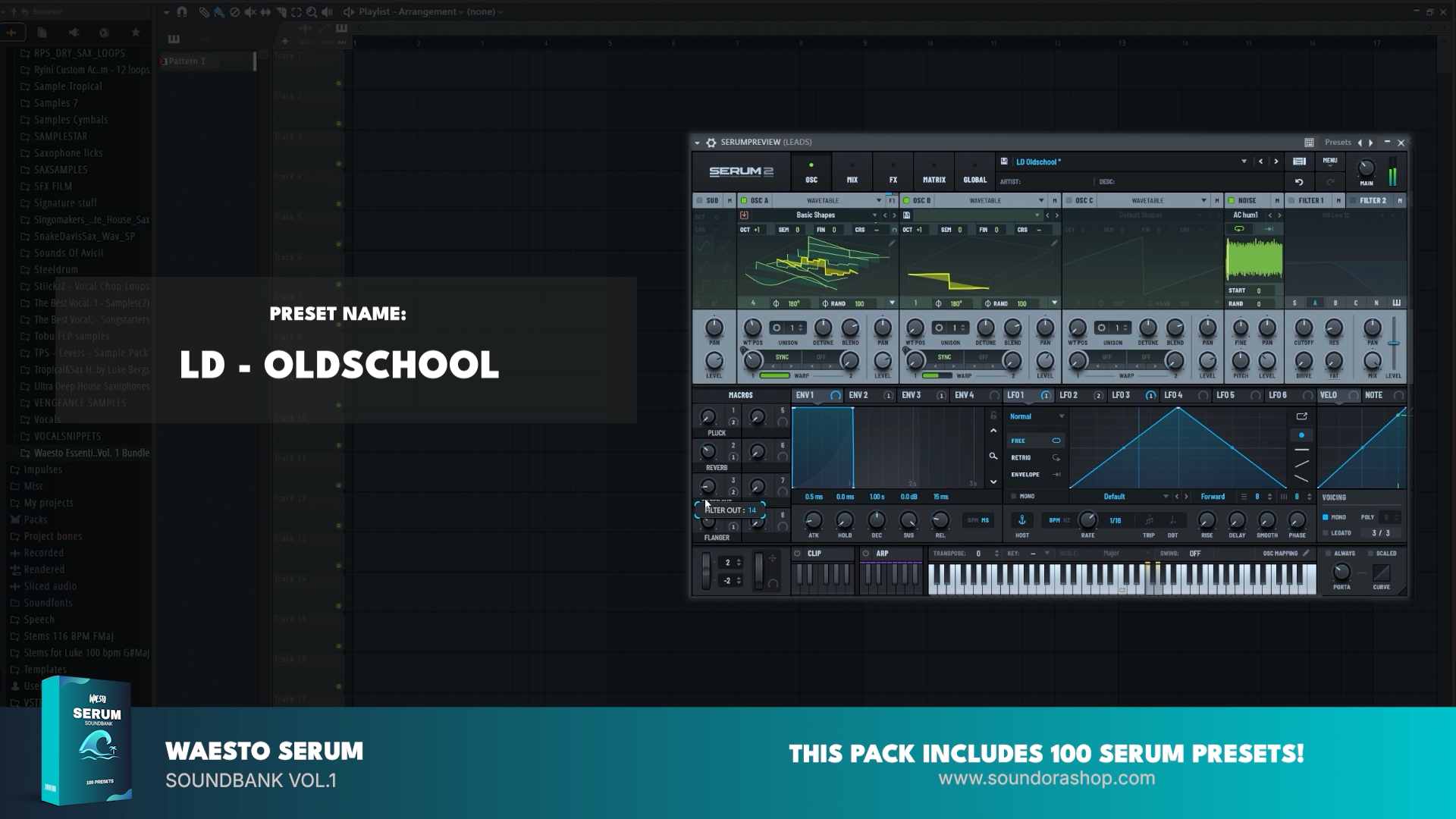Toggle the MONO voicing checkbox
1456x819 pixels.
tap(1326, 517)
